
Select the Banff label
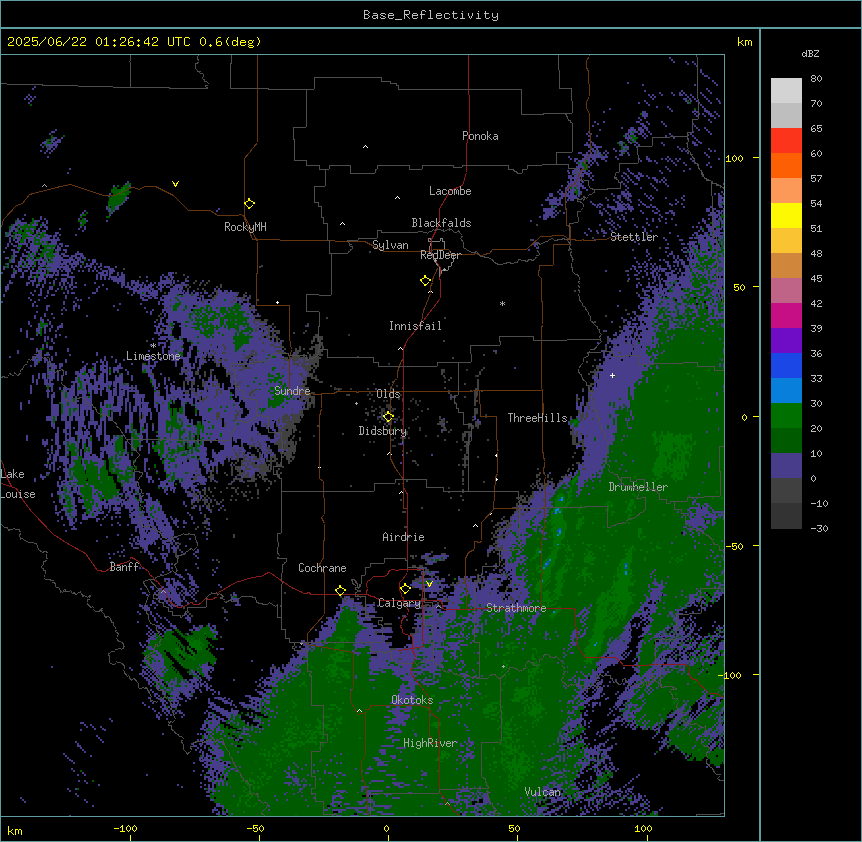click(125, 567)
